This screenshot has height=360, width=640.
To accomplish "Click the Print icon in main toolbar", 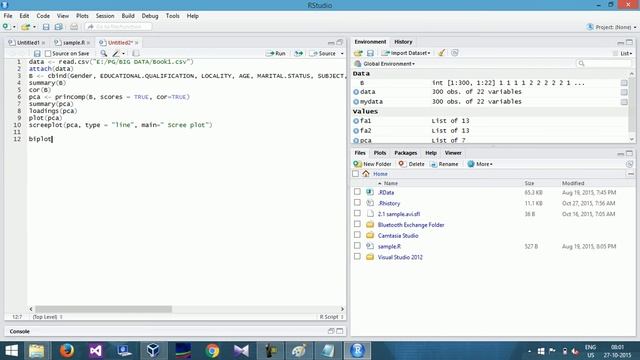I will coord(74,27).
